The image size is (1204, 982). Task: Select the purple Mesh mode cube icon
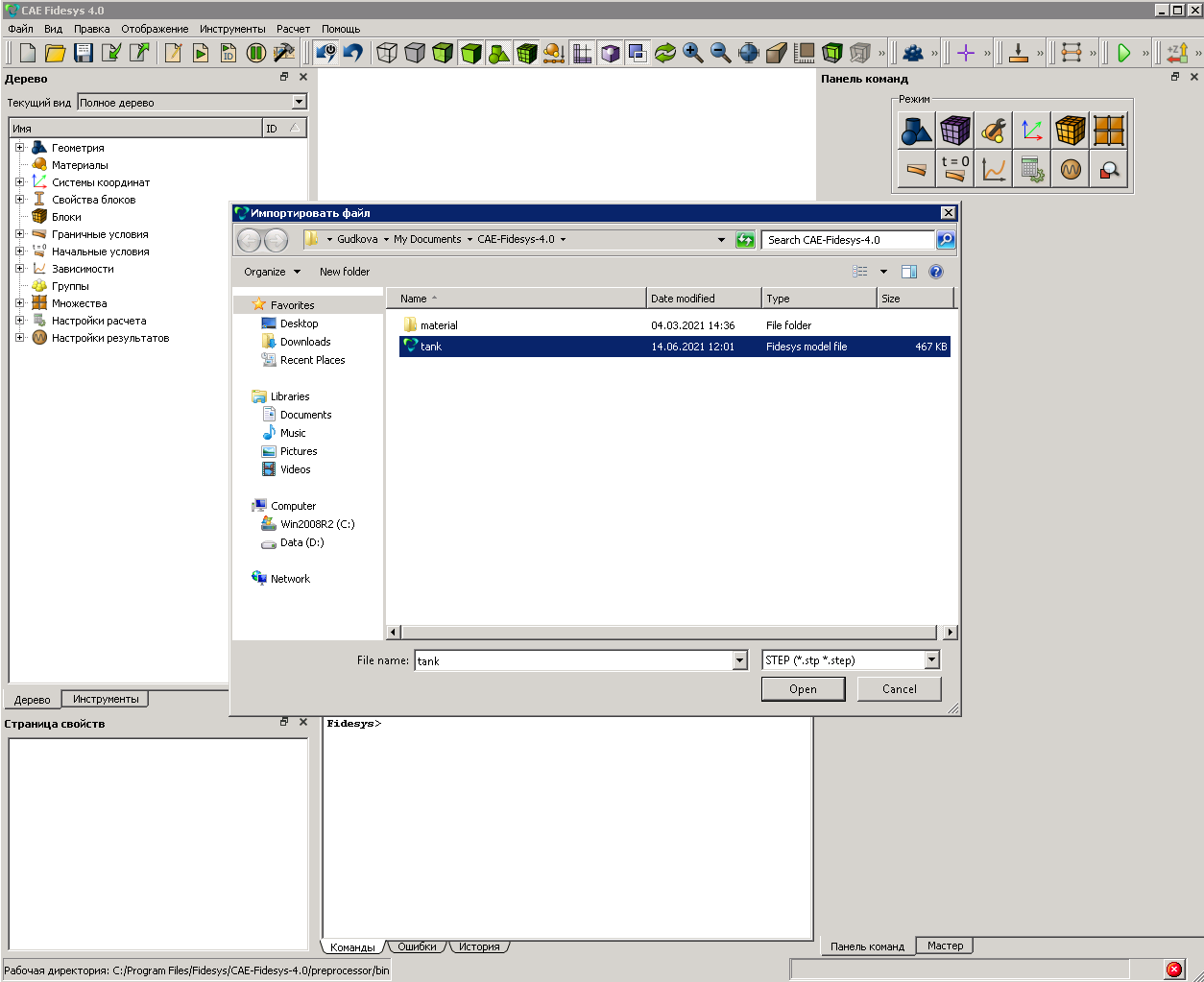click(955, 130)
